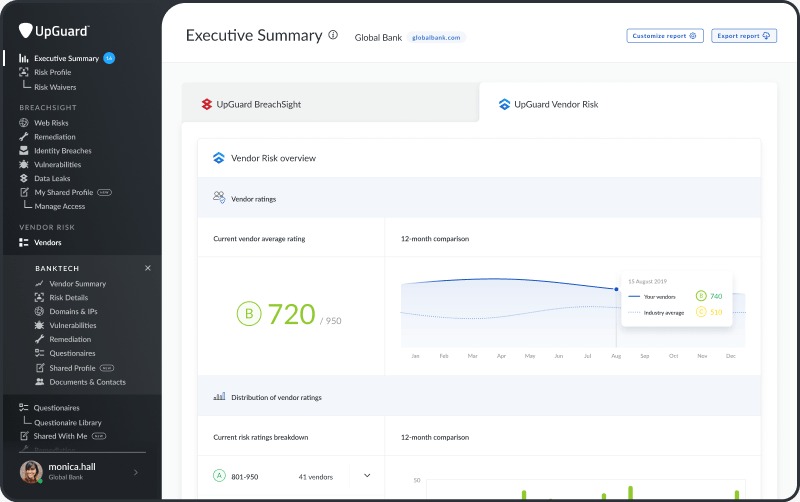Click Vendor Summary trend icon
The width and height of the screenshot is (800, 502).
[39, 284]
